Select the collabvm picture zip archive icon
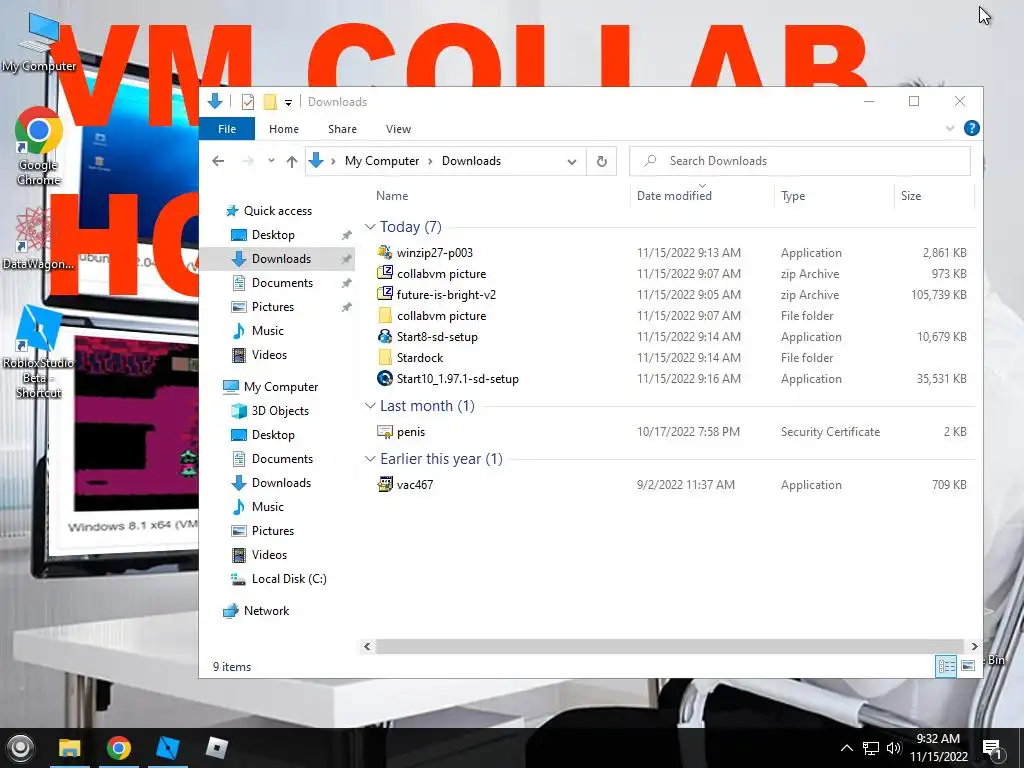 [x=385, y=273]
